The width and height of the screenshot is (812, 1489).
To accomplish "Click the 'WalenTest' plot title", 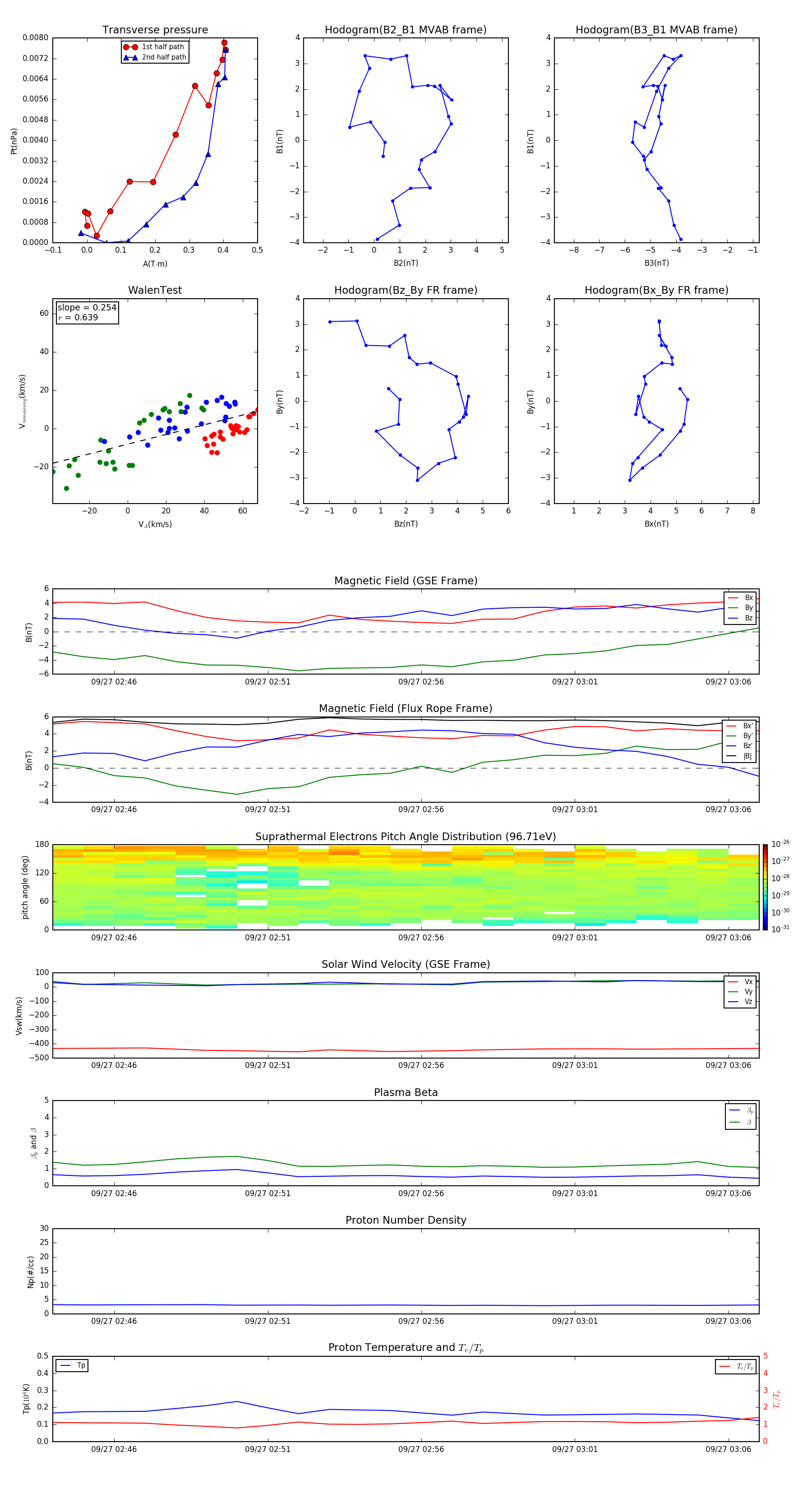I will point(155,290).
